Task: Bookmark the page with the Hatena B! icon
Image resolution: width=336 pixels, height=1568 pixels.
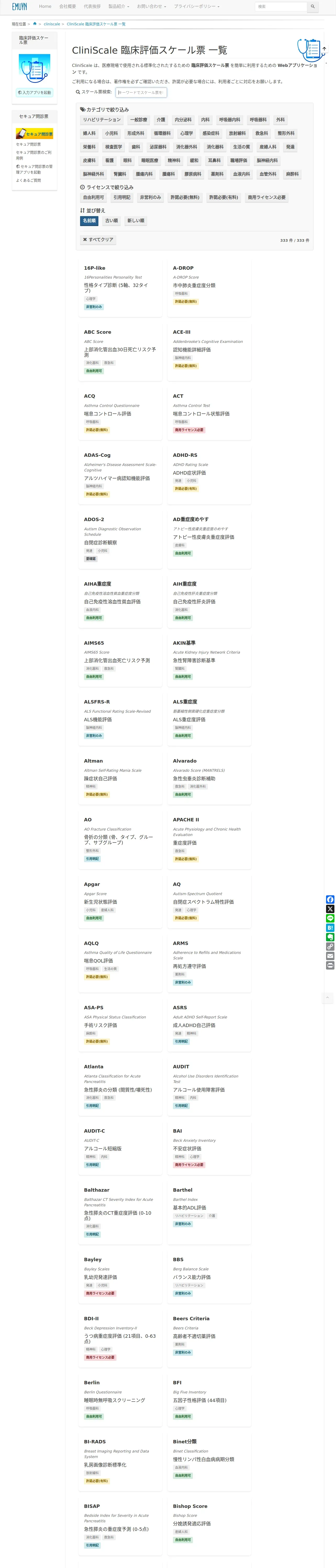Action: tap(330, 928)
